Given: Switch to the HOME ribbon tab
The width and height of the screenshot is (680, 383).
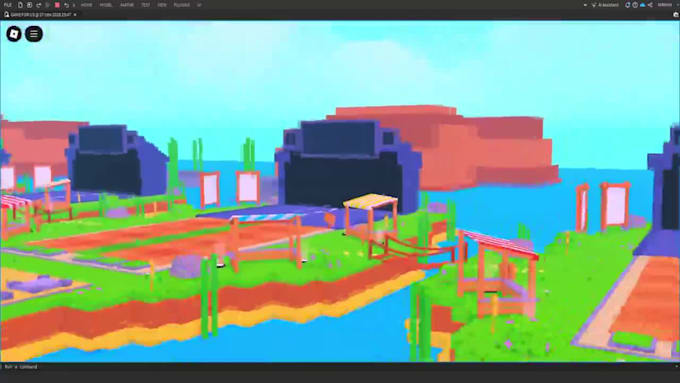Looking at the screenshot, I should coord(86,5).
